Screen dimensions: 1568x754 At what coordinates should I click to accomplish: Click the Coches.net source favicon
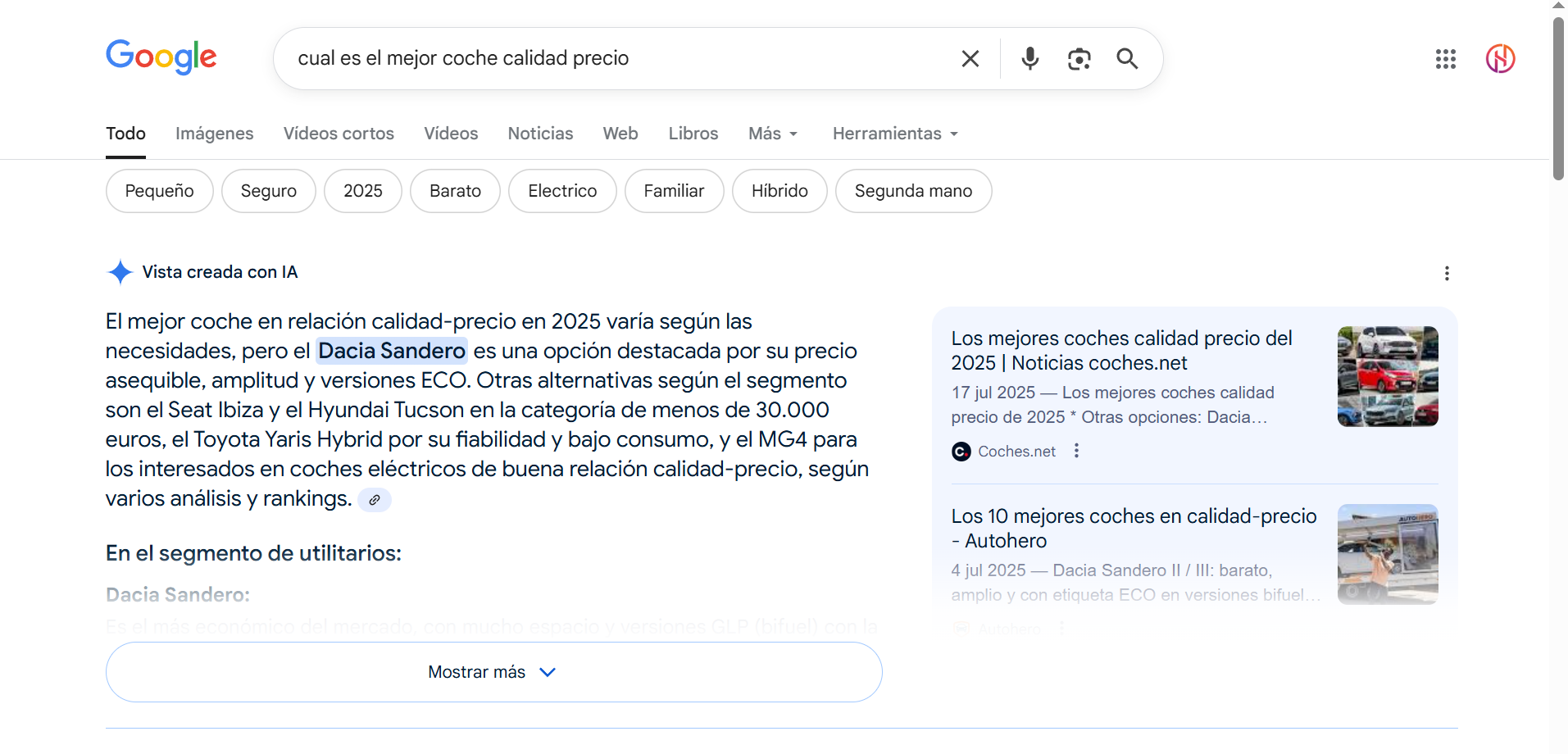coord(961,451)
